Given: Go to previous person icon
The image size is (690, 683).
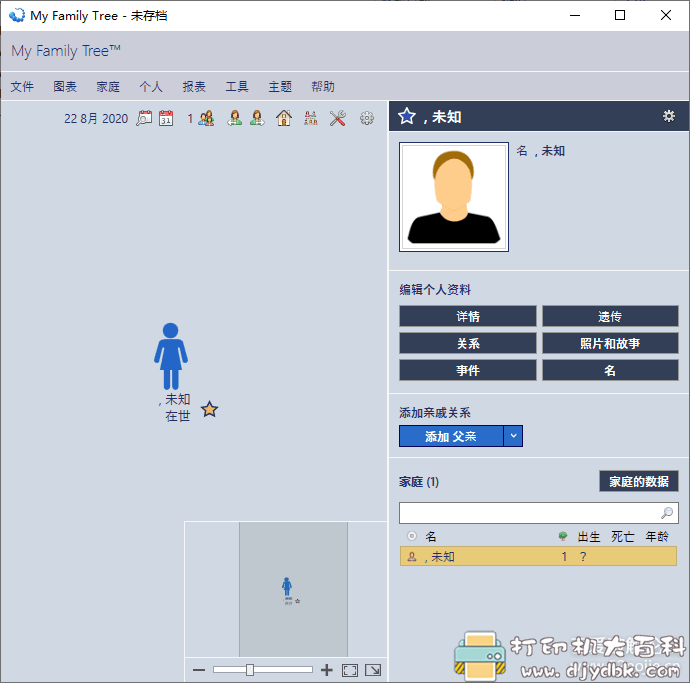Looking at the screenshot, I should tap(235, 118).
